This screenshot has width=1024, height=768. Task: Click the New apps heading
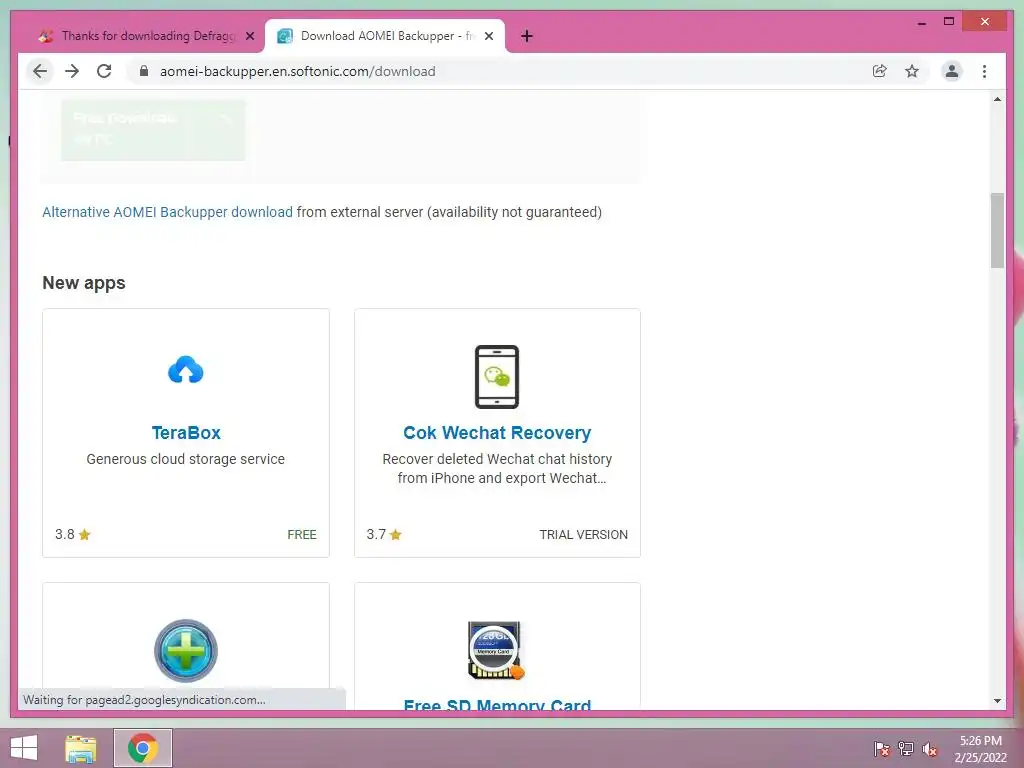pos(84,283)
